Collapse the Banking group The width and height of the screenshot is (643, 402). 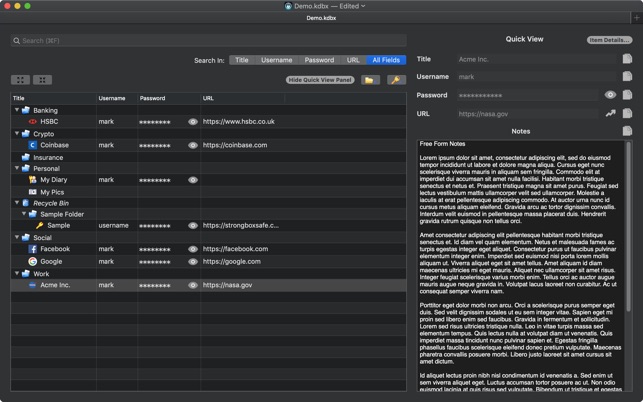coord(17,110)
